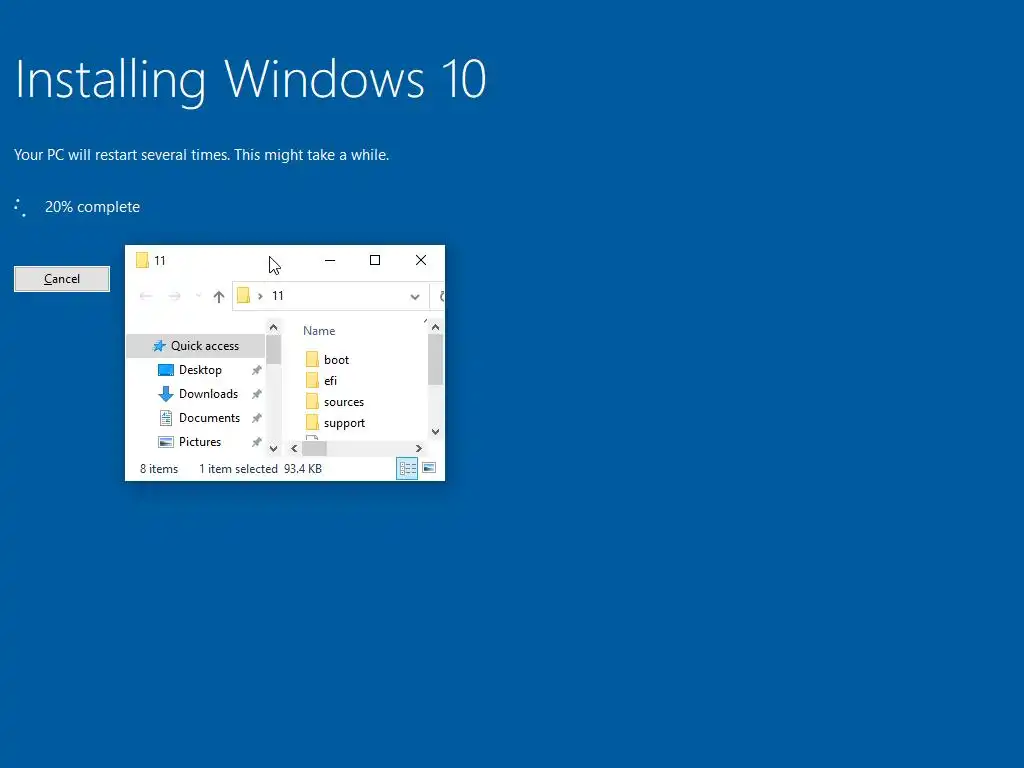
Task: Go forward using the right arrow
Action: (x=174, y=296)
